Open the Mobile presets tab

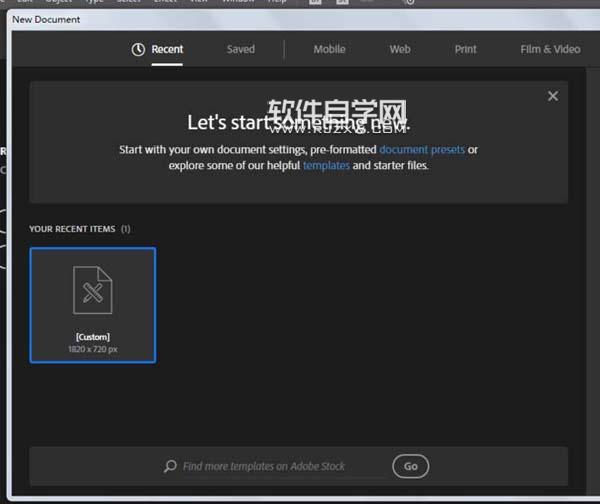point(329,49)
